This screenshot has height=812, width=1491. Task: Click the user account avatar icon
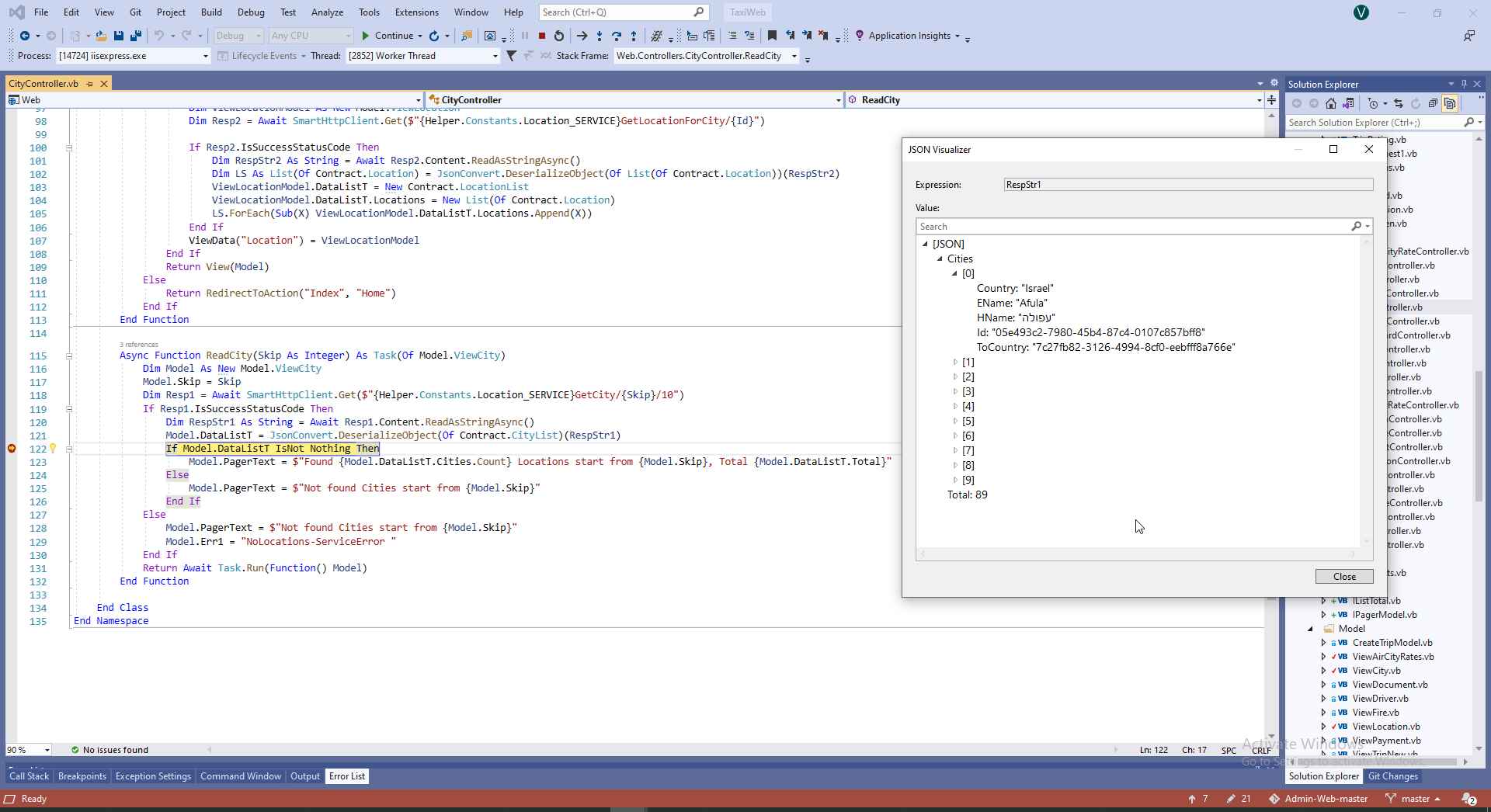[x=1361, y=12]
